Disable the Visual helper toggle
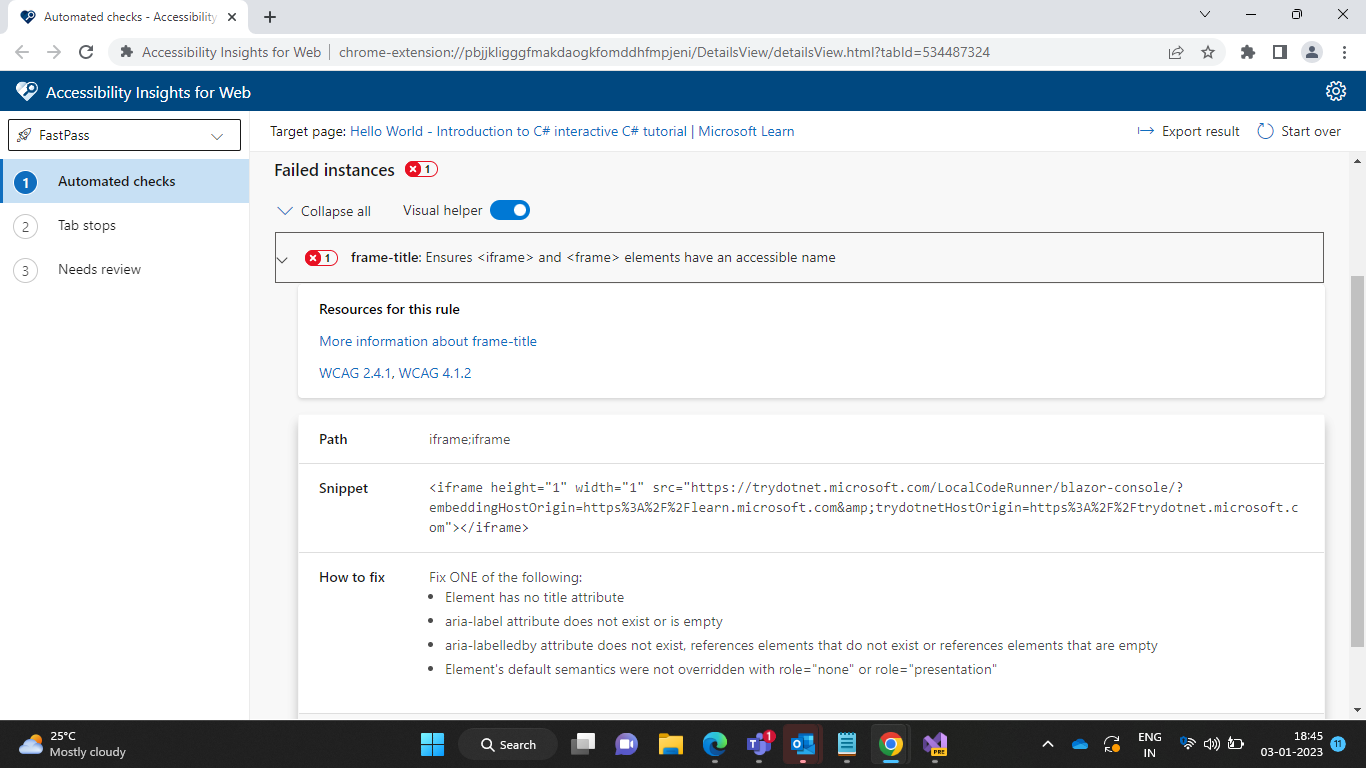Image resolution: width=1366 pixels, height=768 pixels. pyautogui.click(x=510, y=210)
